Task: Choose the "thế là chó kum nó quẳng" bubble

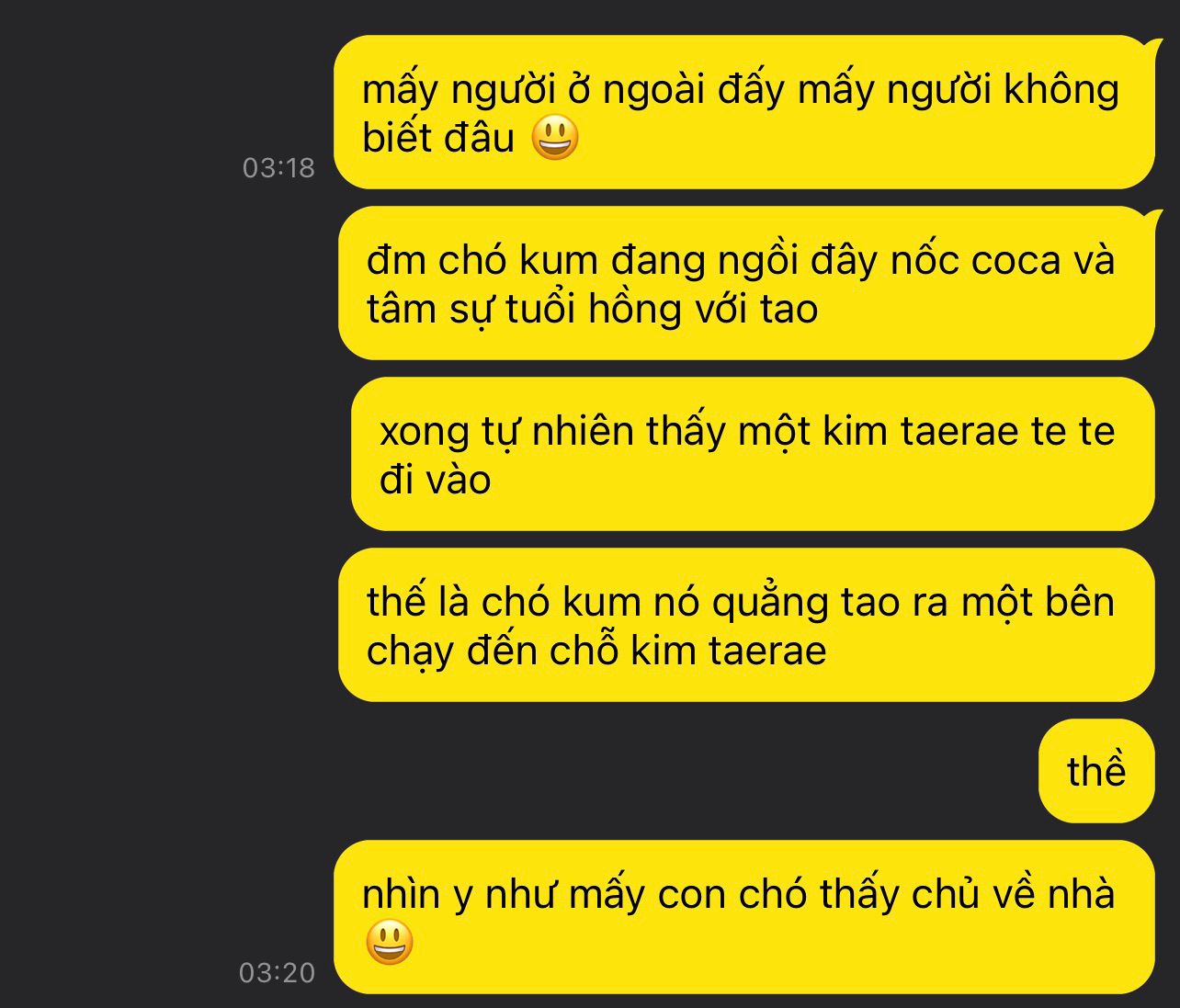Action: pyautogui.click(x=746, y=625)
